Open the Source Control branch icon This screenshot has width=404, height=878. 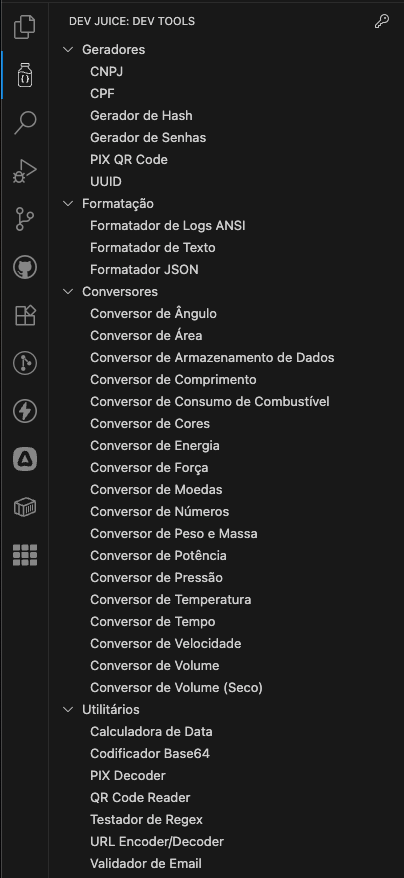[x=25, y=219]
